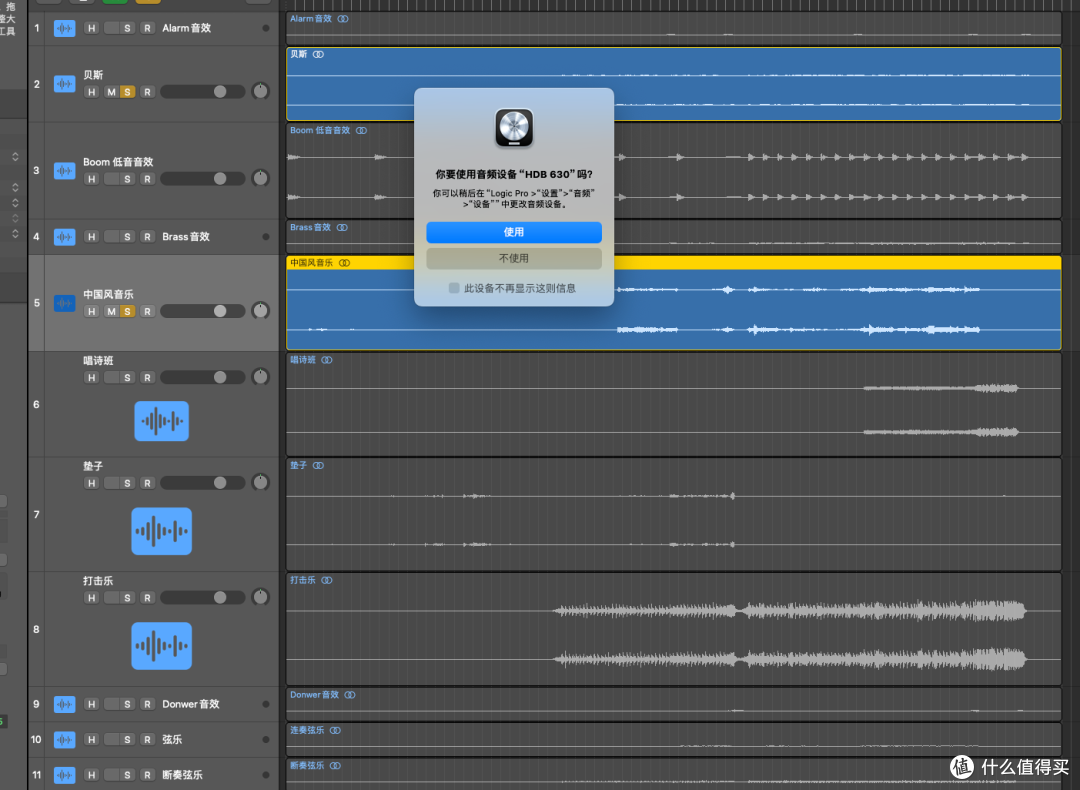Click the Brass 音效 track audio icon
Viewport: 1080px width, 790px height.
point(64,237)
